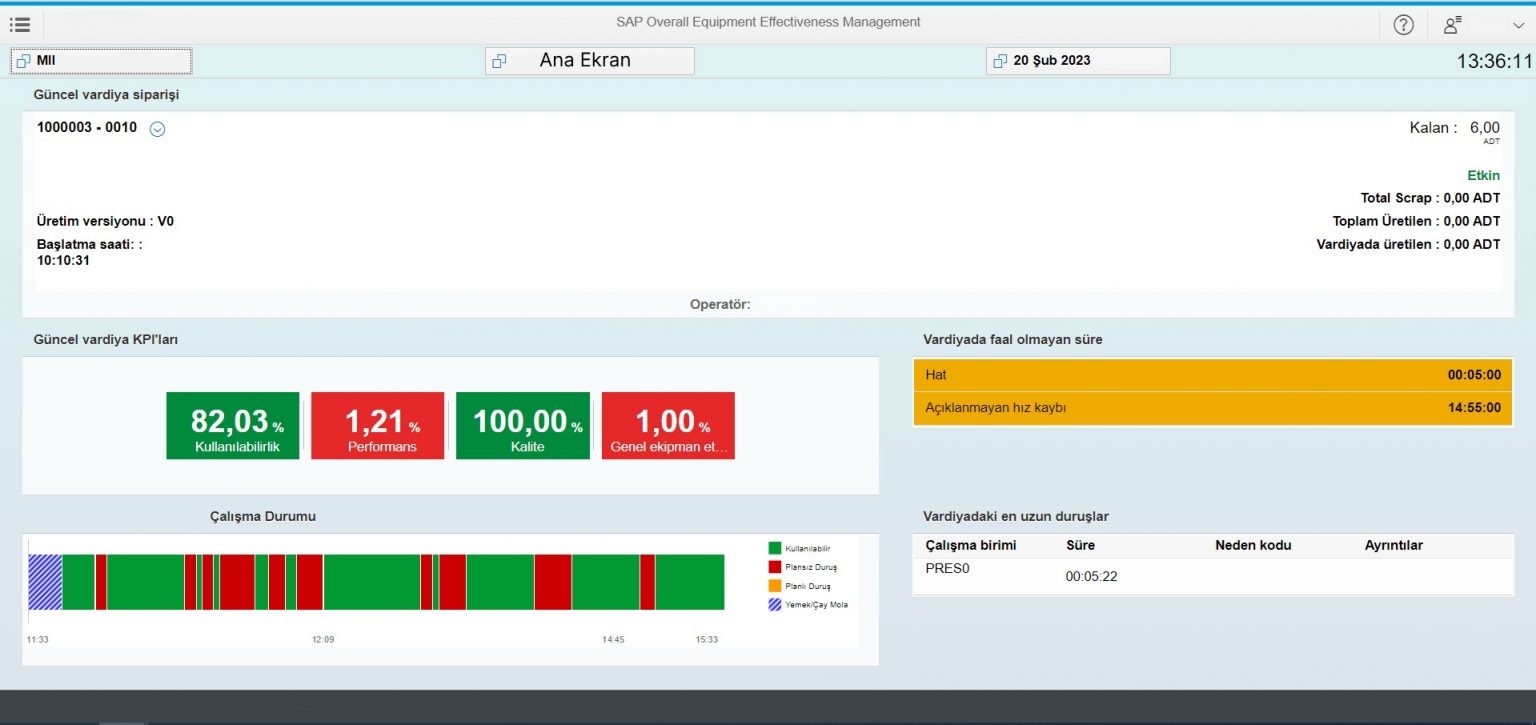Image resolution: width=1536 pixels, height=725 pixels.
Task: Select the Ana Ekran screen tab
Action: [589, 60]
